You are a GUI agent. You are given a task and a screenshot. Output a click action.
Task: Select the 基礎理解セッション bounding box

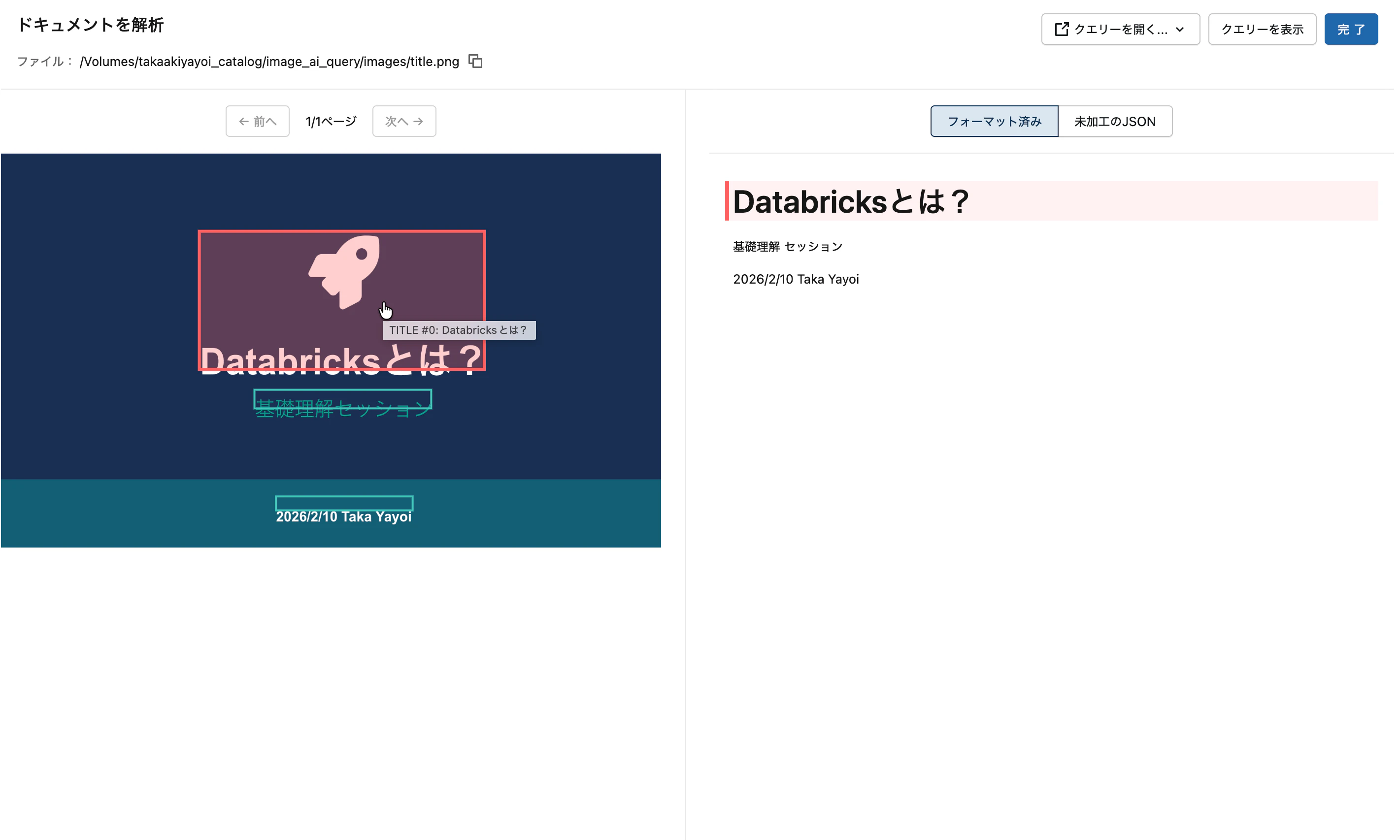coord(342,399)
